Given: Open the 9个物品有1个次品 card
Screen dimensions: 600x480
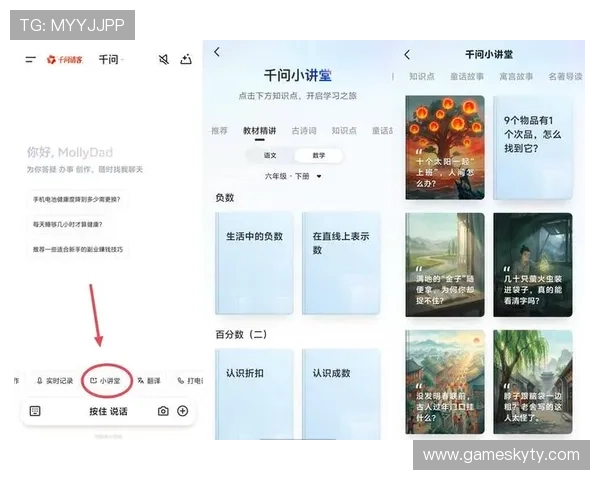Looking at the screenshot, I should click(x=533, y=148).
